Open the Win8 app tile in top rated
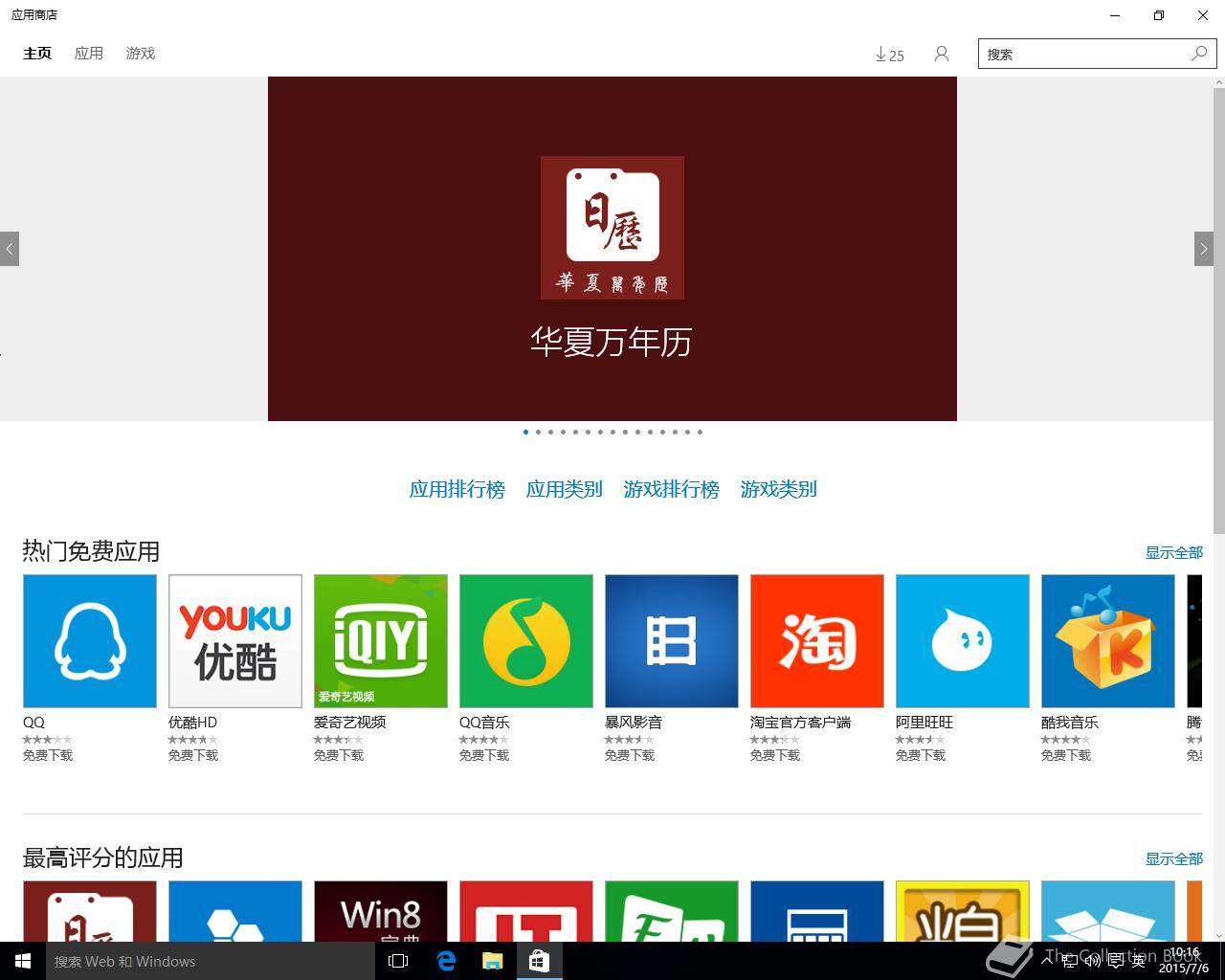 coord(381,911)
